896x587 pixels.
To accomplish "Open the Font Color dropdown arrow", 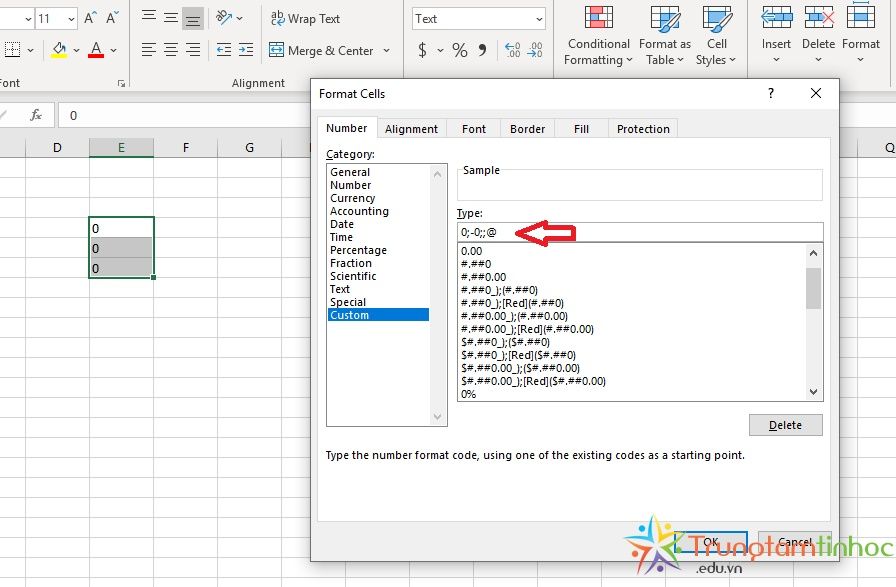I will coord(114,50).
